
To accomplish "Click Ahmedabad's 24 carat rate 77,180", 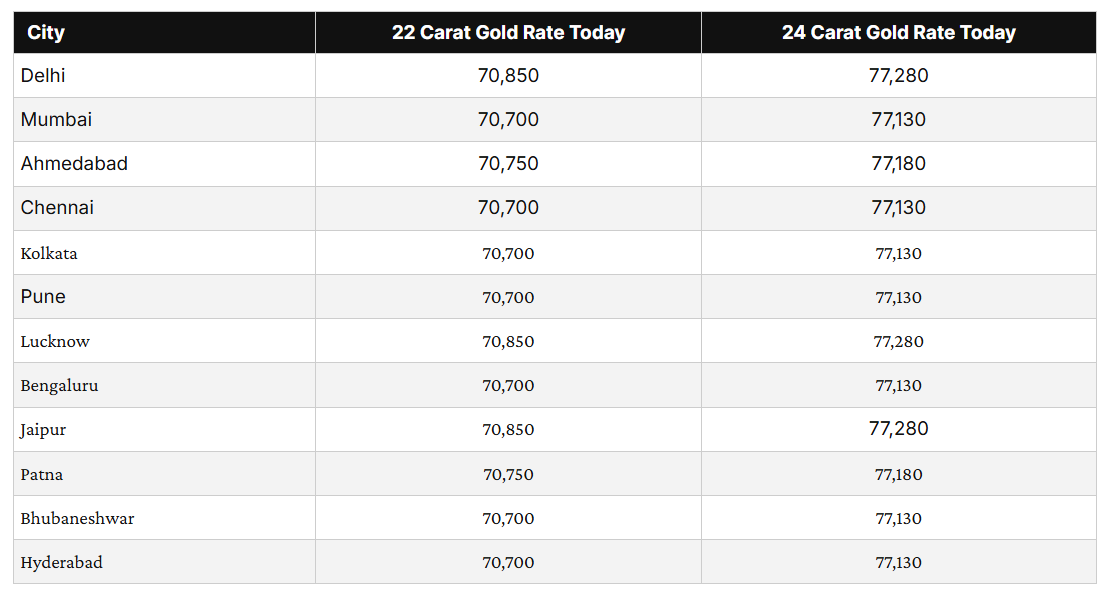I will click(x=898, y=164).
